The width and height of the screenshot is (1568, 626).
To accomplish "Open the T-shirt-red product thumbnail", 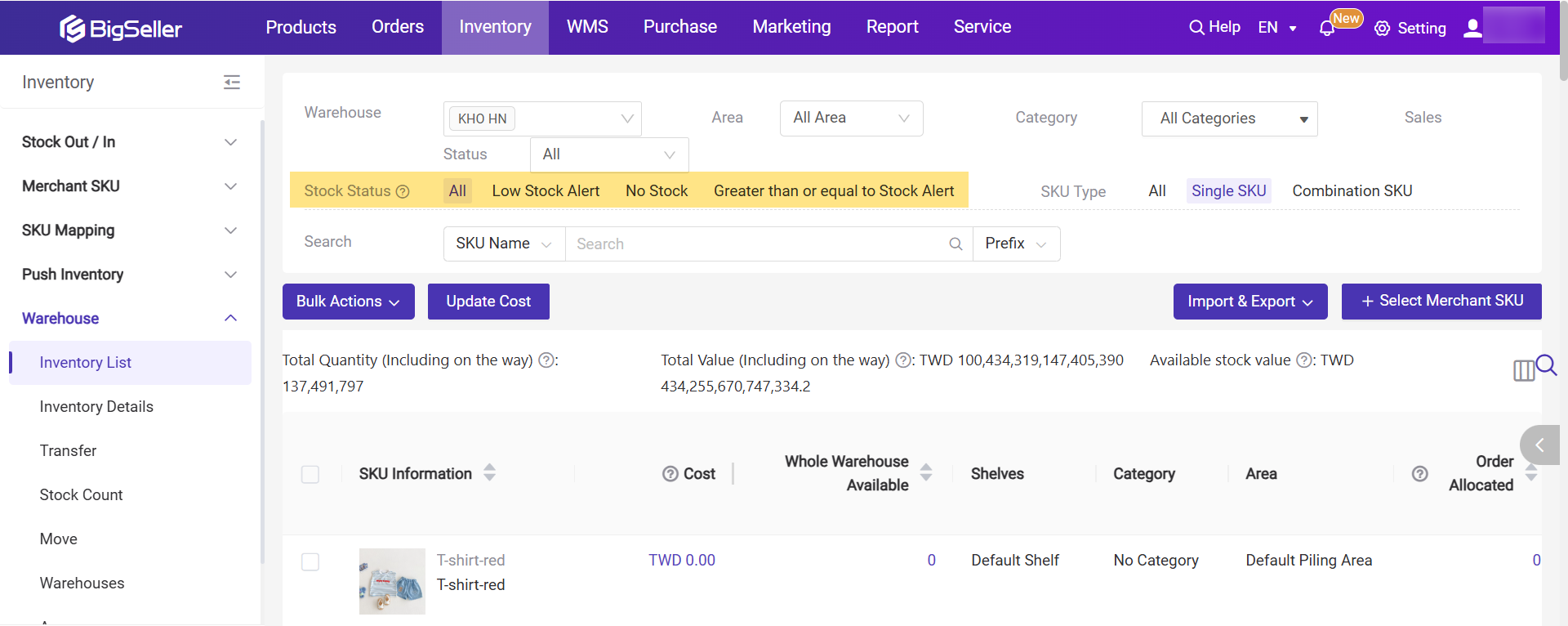I will (x=392, y=581).
